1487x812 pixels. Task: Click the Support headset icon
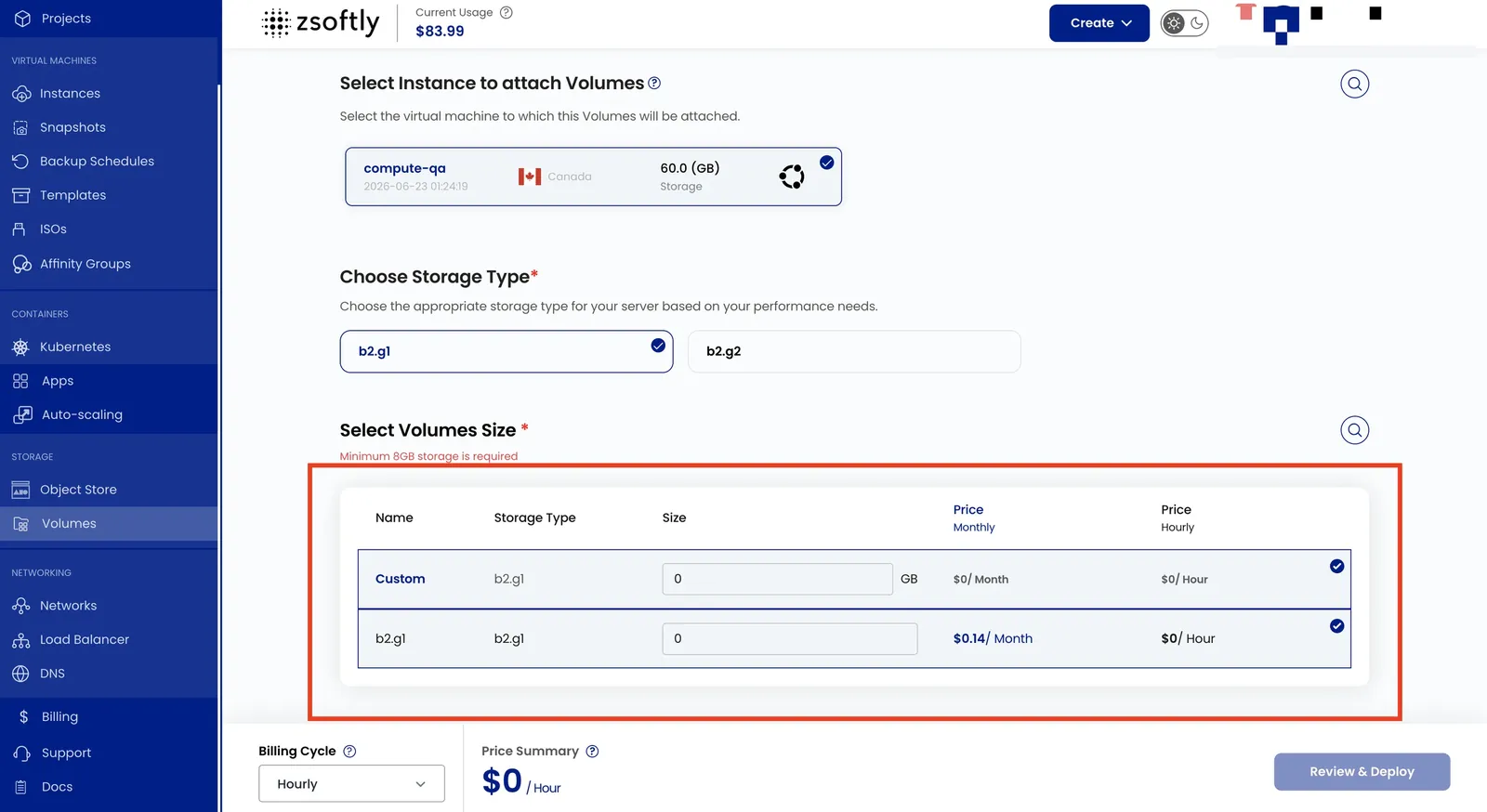21,753
